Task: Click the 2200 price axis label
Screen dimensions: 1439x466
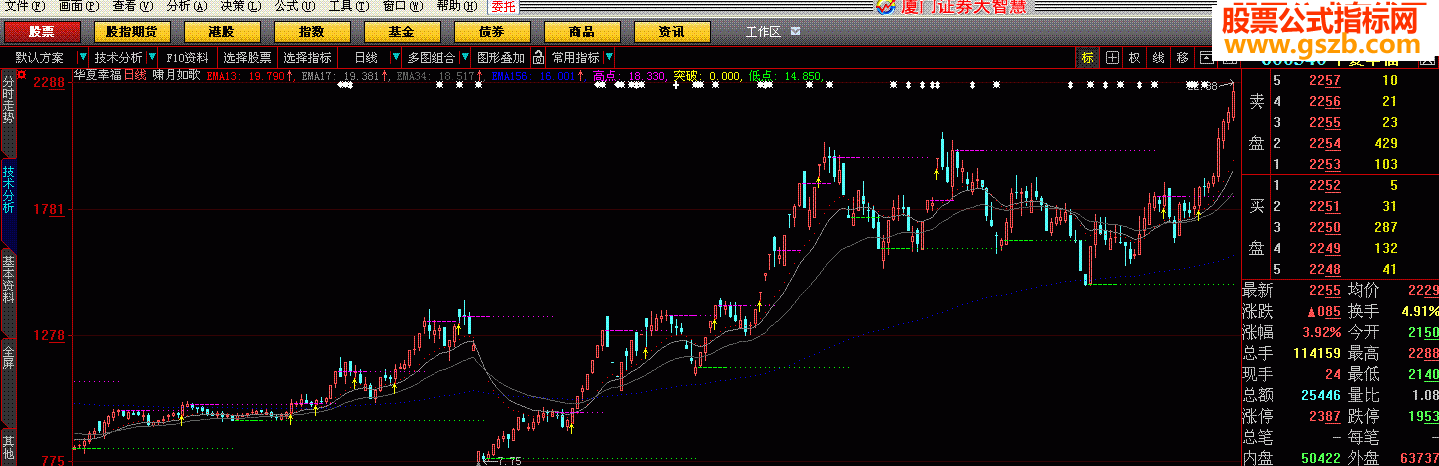Action: point(49,83)
